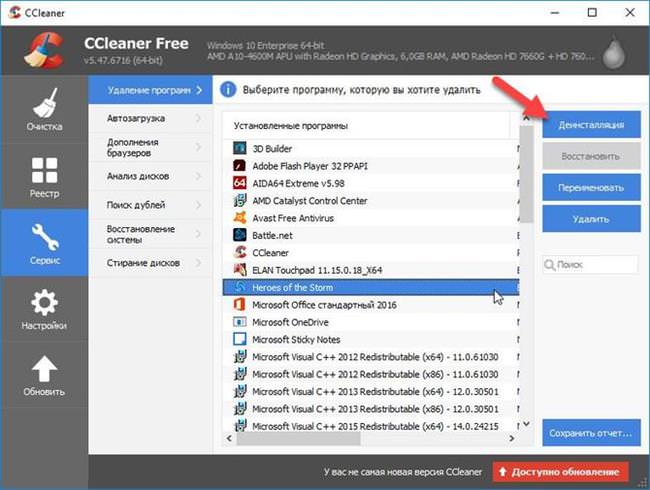Select the Battle.net program name
Screen dimensions: 650x490
tap(272, 235)
